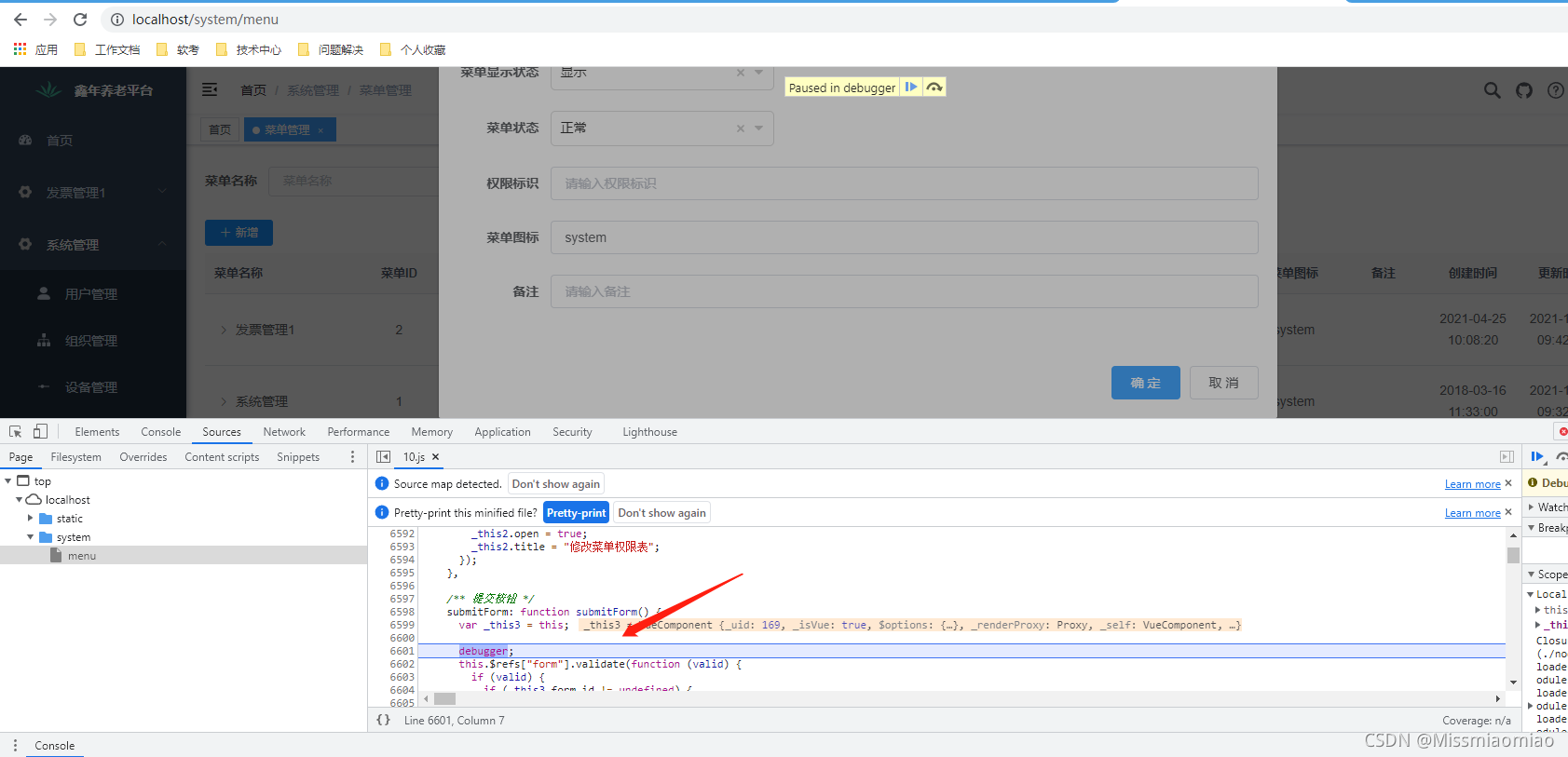Switch to Snippets navigator tab

298,457
